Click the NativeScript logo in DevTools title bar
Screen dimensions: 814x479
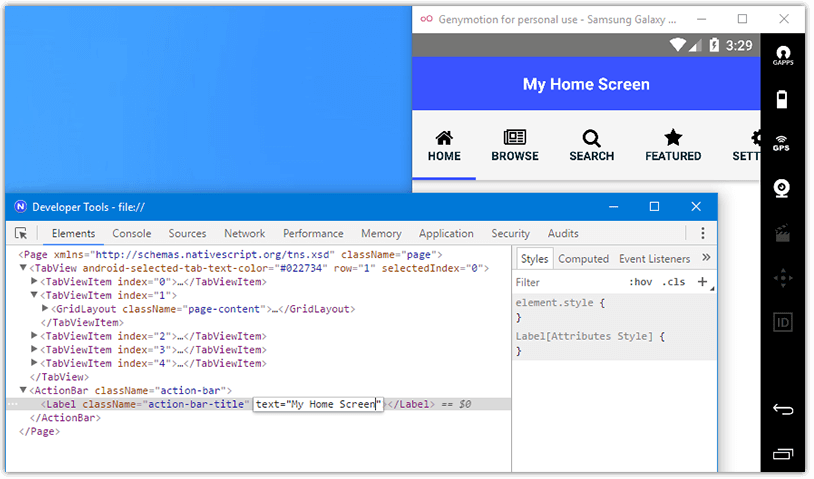pos(20,207)
